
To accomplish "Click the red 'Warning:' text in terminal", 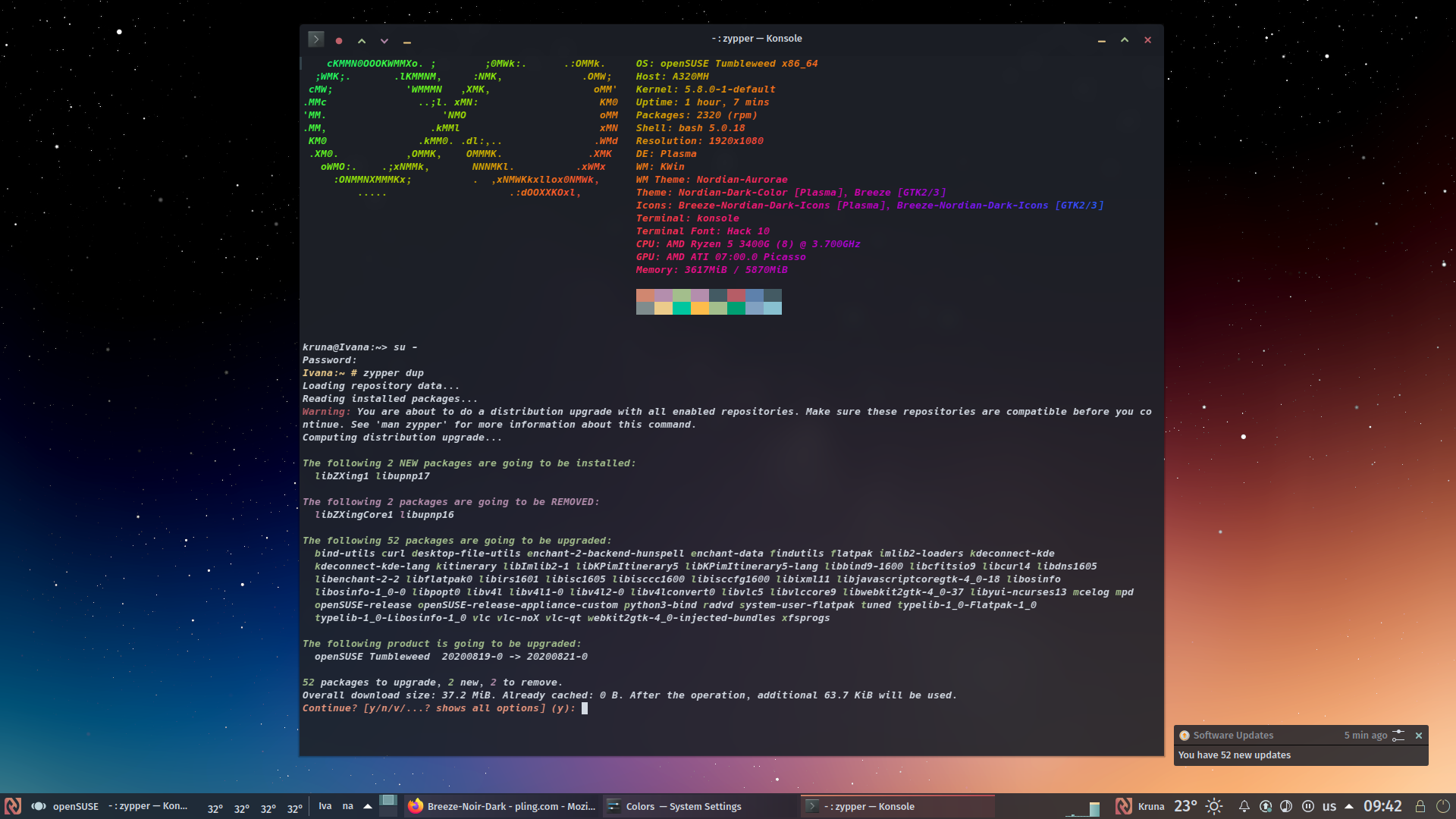I will pos(326,412).
